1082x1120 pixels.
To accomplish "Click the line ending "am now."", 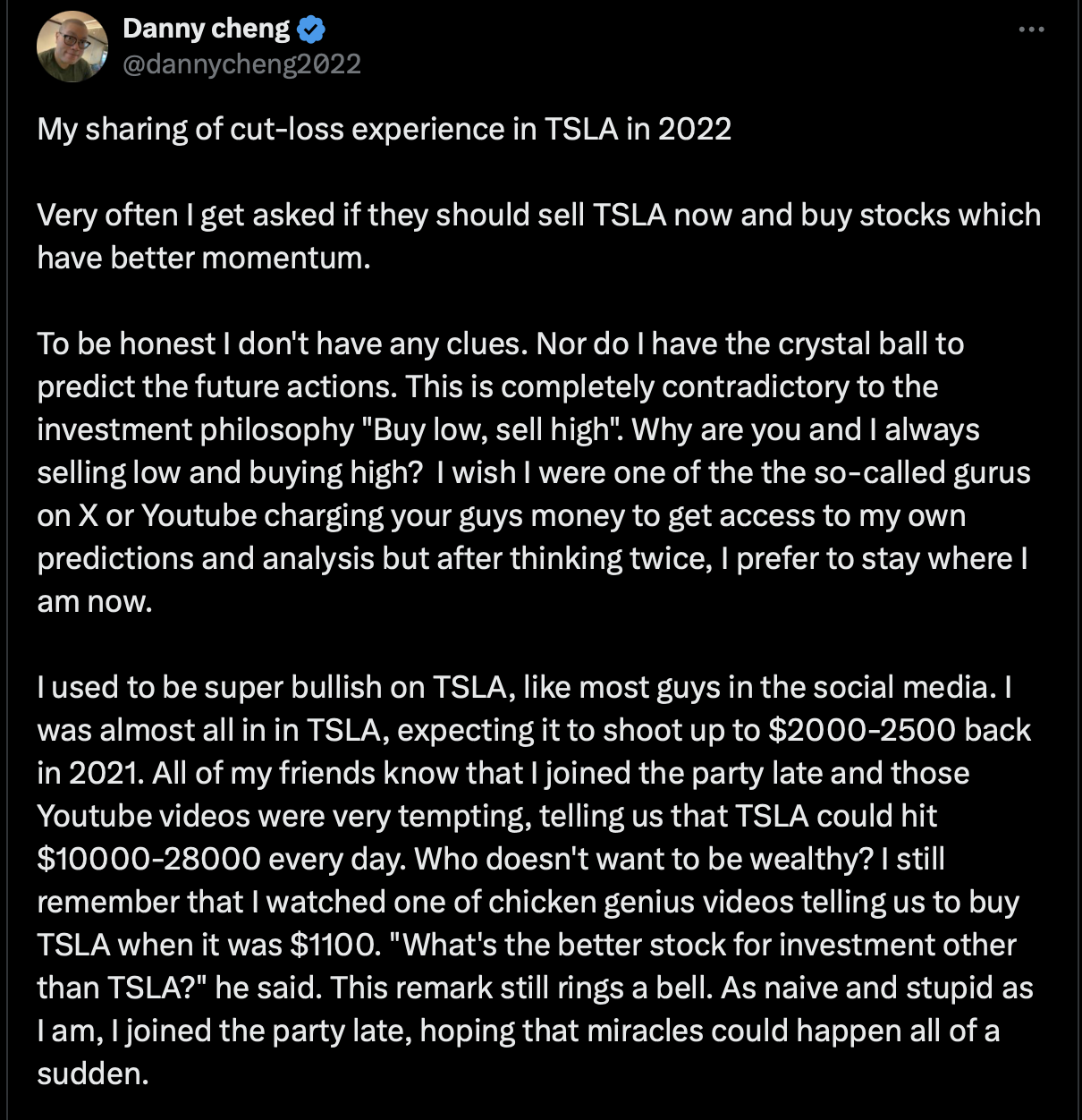I will pyautogui.click(x=95, y=601).
